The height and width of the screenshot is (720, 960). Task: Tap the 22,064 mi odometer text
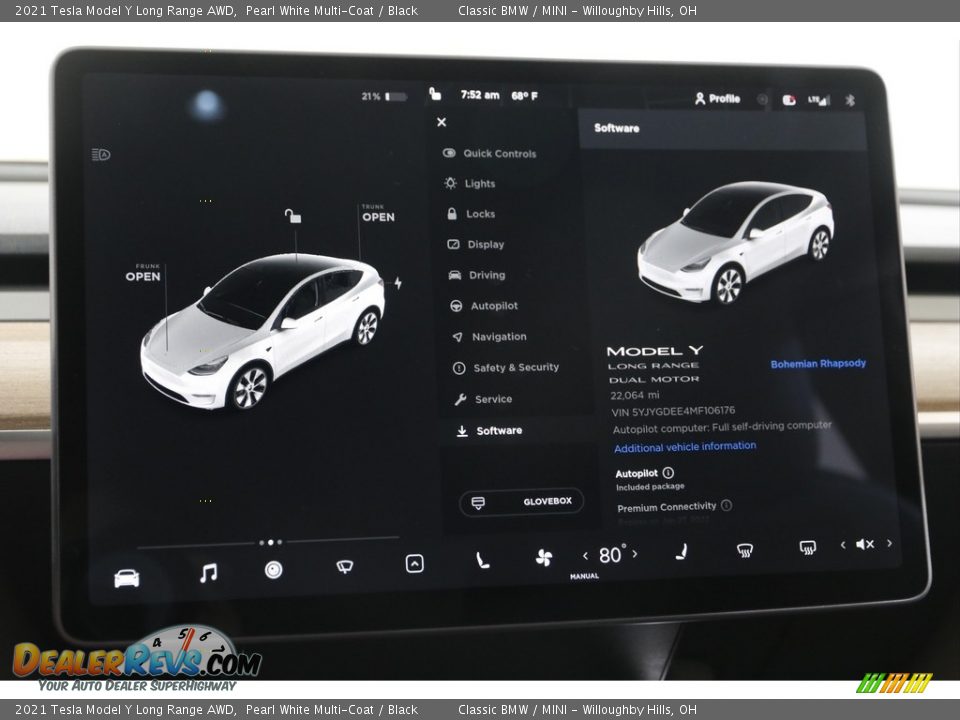pos(635,395)
